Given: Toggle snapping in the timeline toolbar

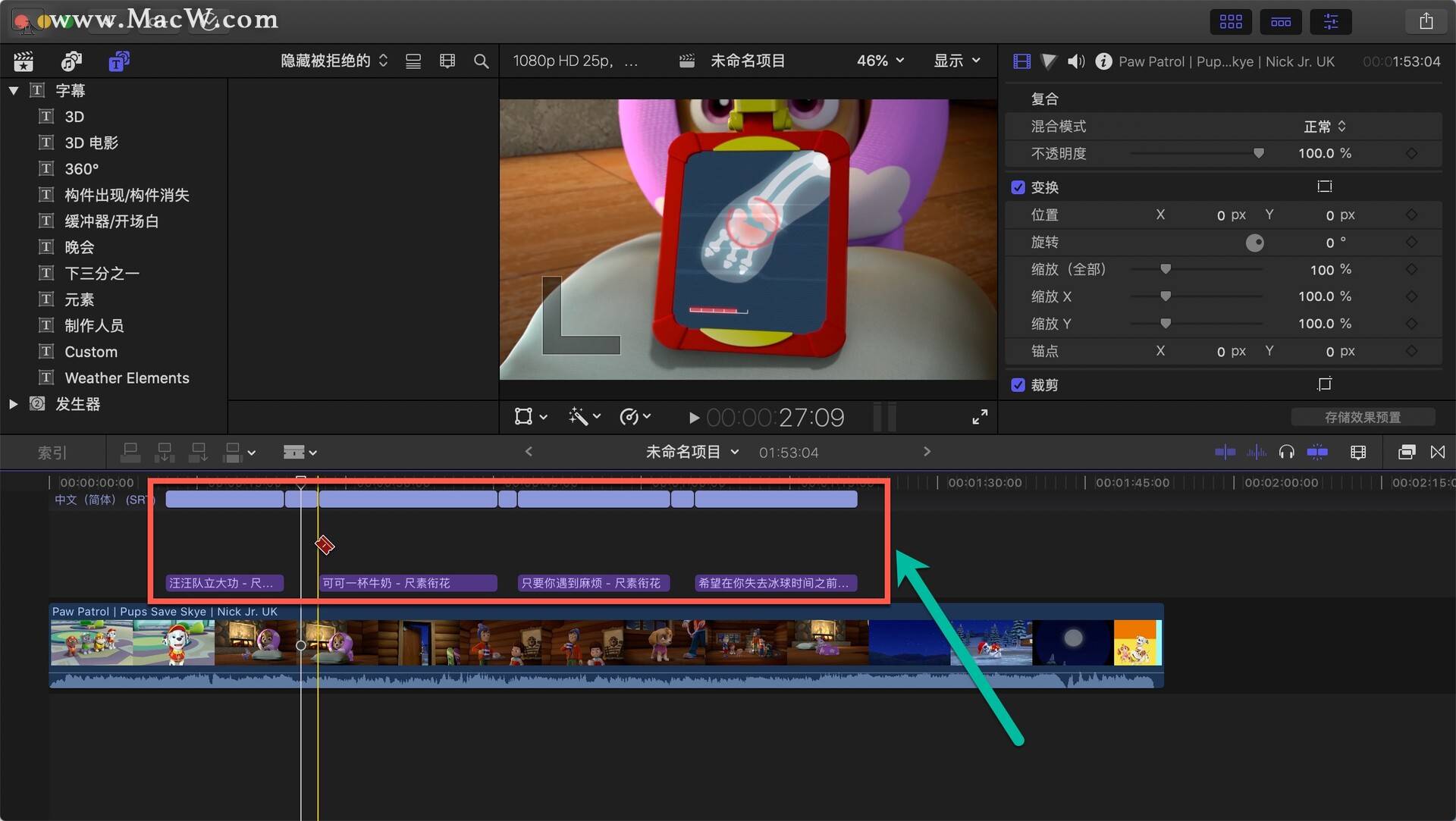Looking at the screenshot, I should (x=1317, y=453).
